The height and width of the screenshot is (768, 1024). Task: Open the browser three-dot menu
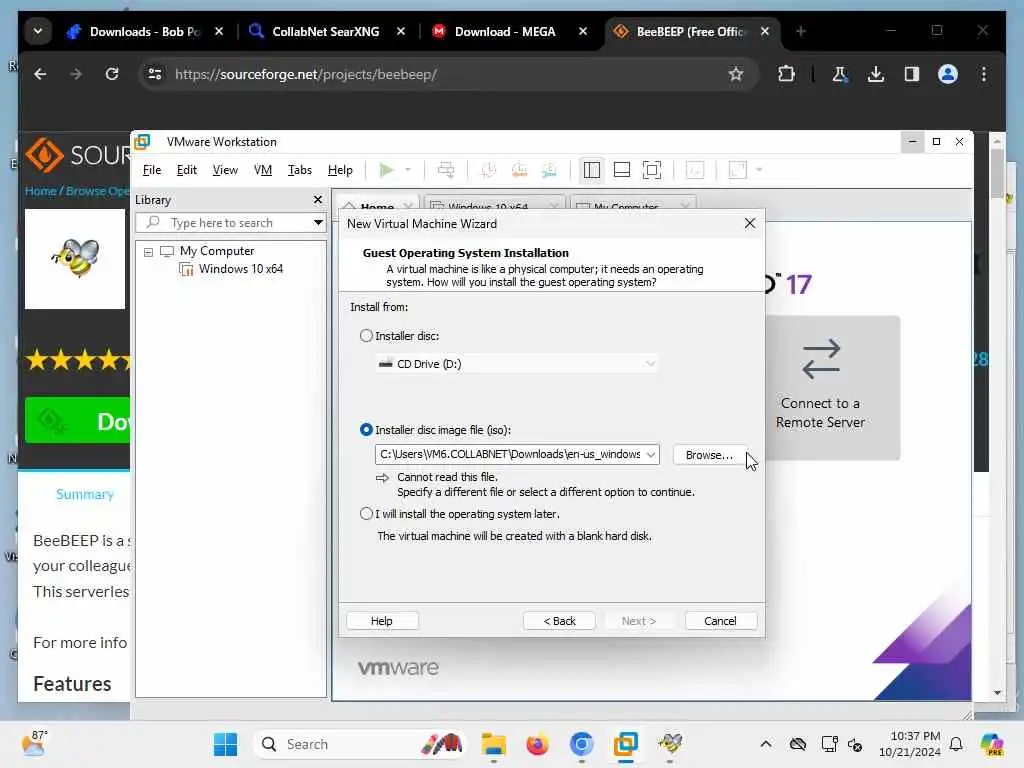click(x=984, y=74)
